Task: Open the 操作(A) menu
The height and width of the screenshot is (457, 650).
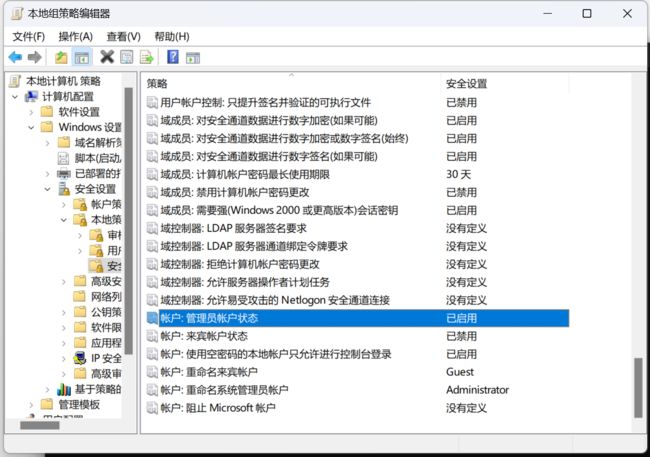Action: (x=75, y=36)
